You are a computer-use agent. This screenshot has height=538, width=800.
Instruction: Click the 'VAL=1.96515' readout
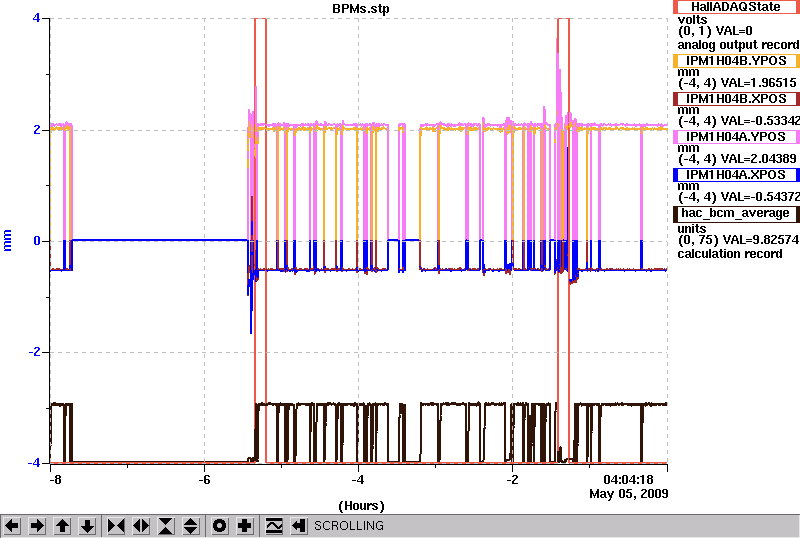pyautogui.click(x=757, y=83)
